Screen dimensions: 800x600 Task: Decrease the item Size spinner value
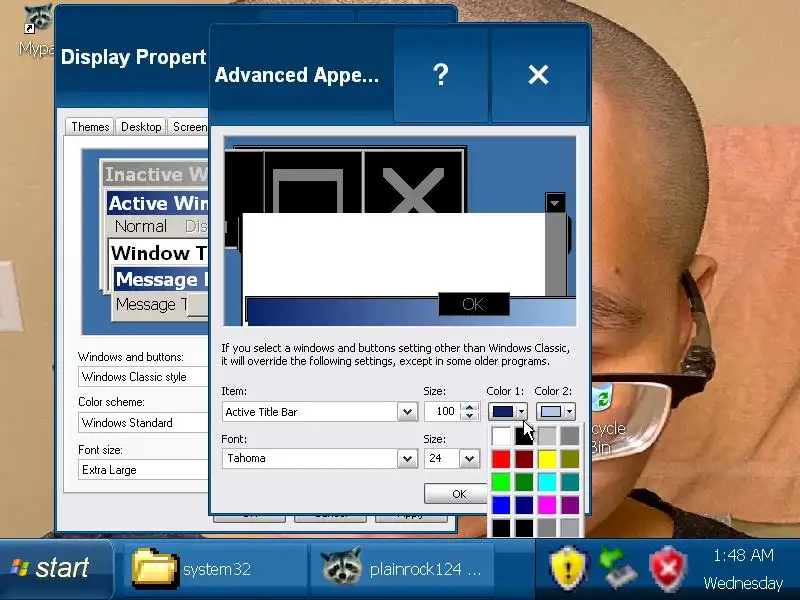tap(469, 416)
